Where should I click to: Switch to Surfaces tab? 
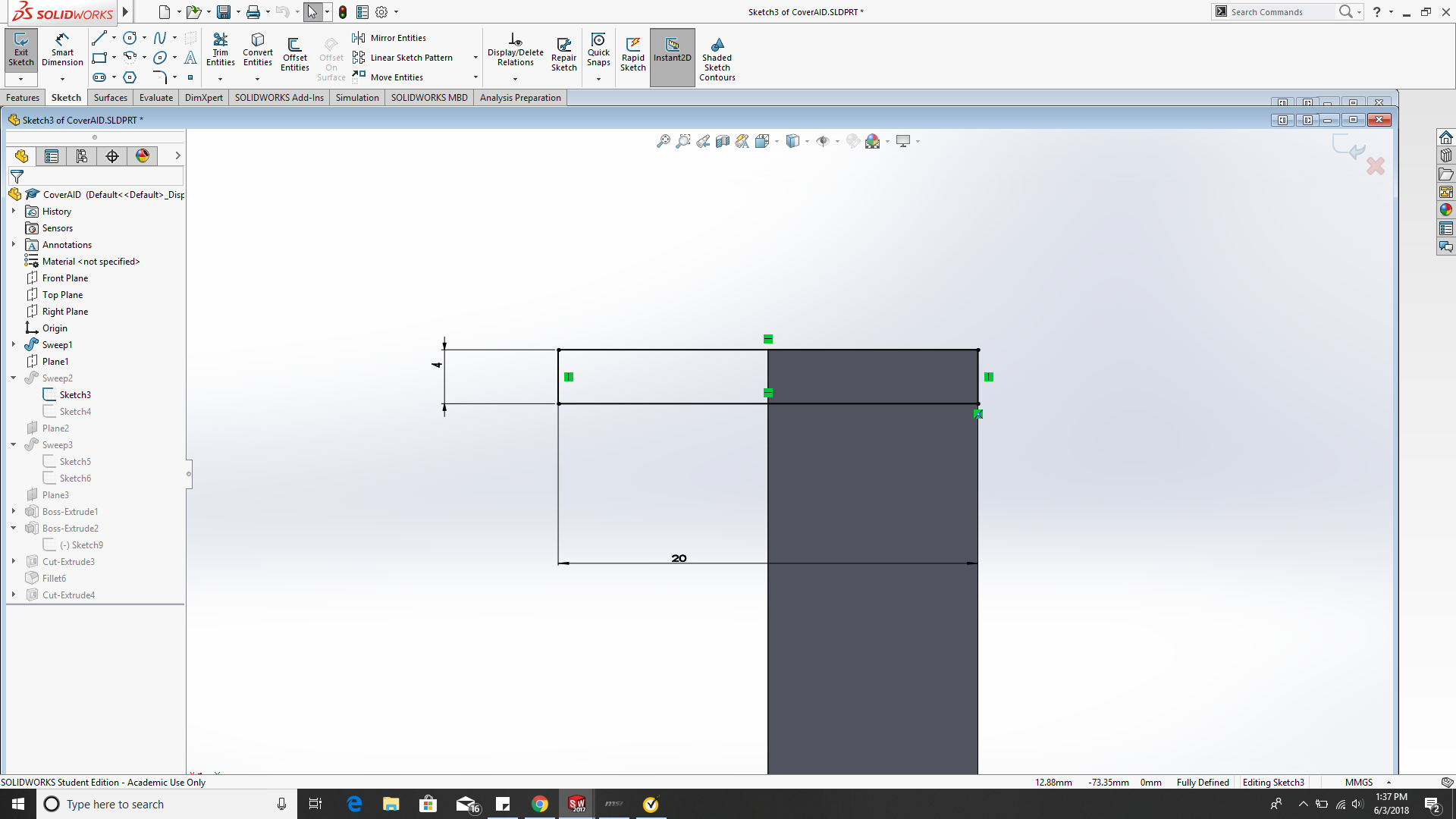pos(111,98)
